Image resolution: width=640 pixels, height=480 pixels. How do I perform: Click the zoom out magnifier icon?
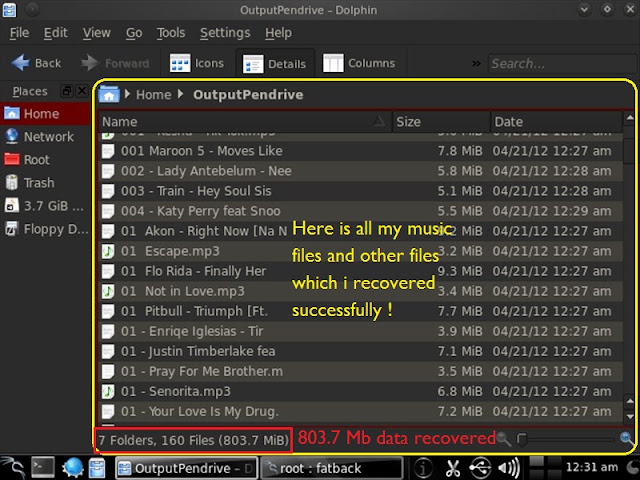504,438
